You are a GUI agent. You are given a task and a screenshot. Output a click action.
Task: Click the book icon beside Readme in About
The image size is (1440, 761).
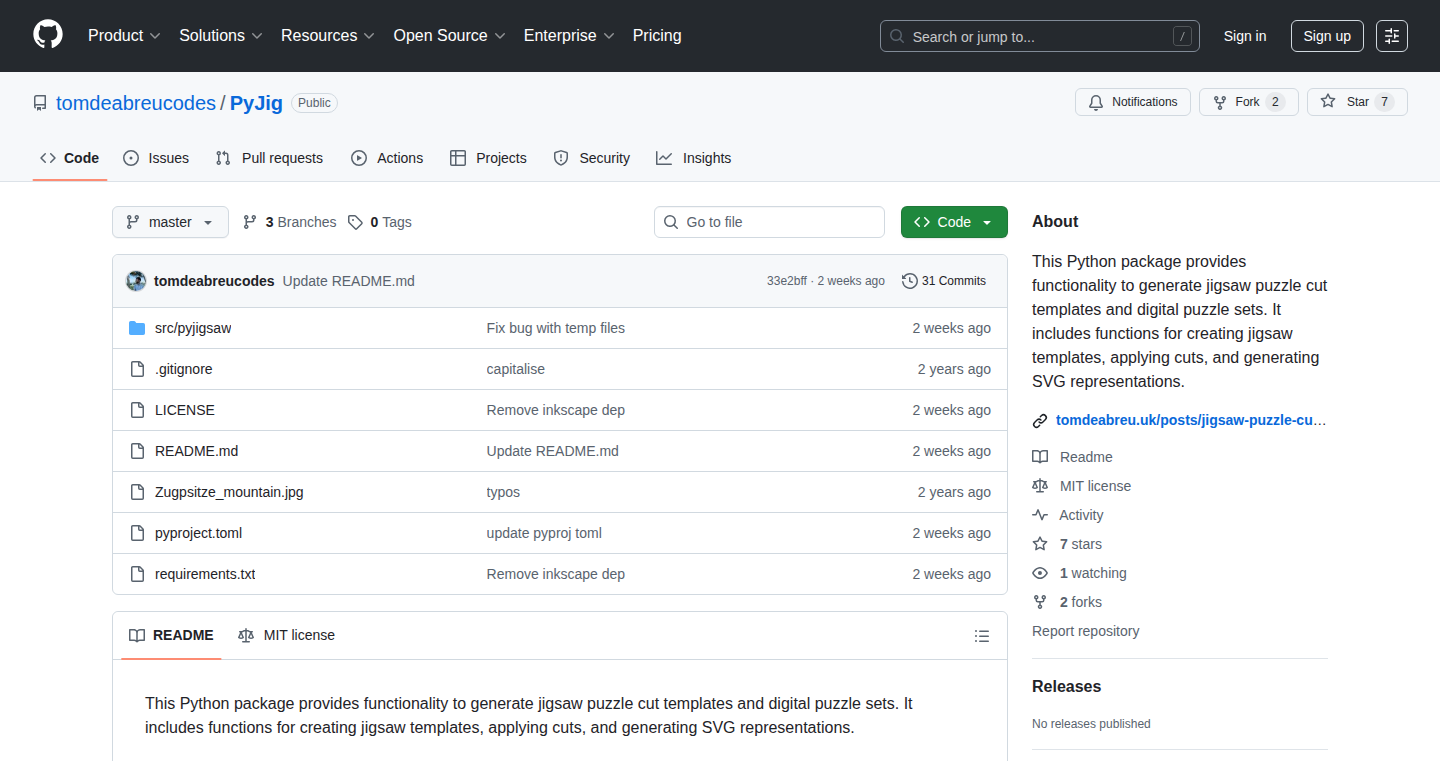[x=1040, y=457]
